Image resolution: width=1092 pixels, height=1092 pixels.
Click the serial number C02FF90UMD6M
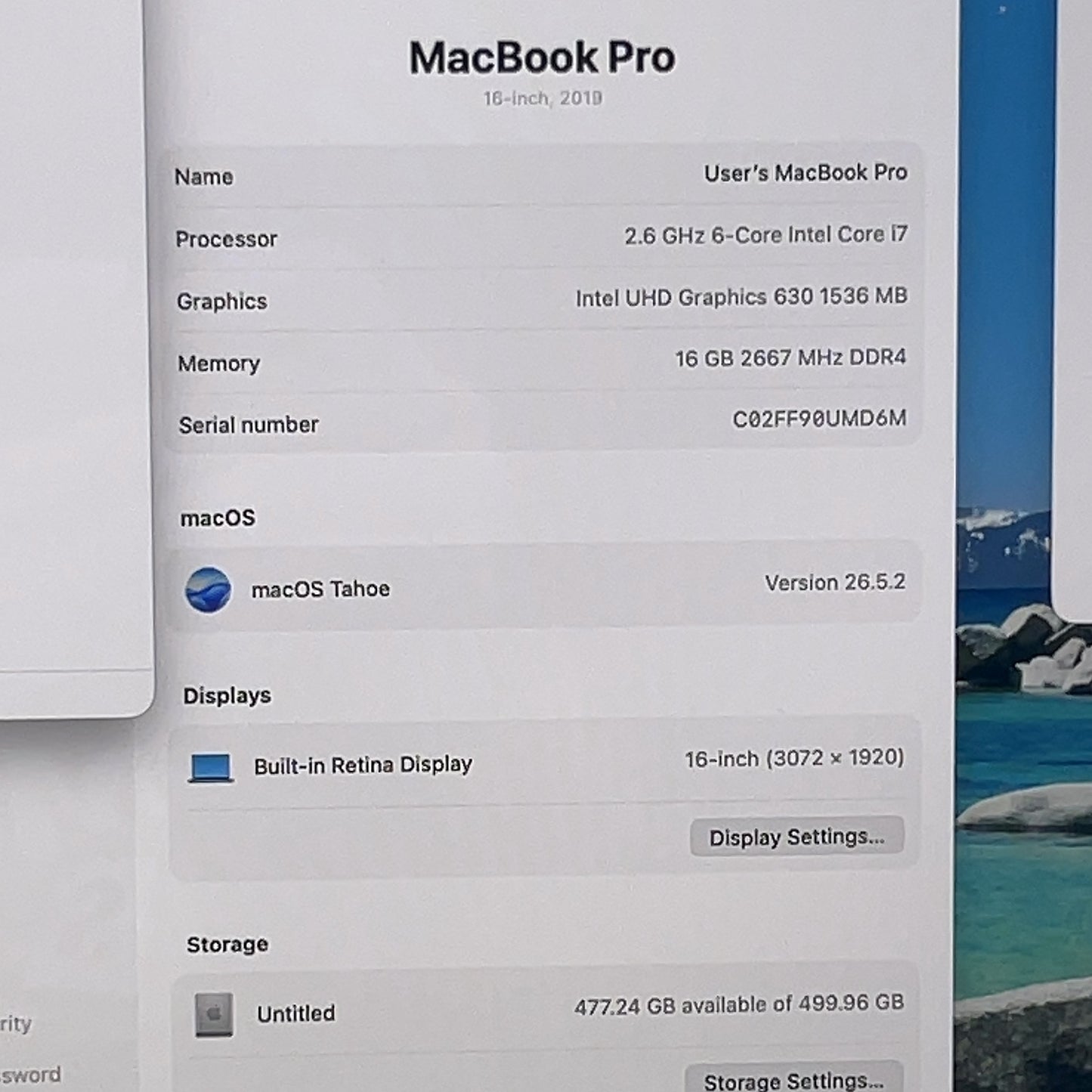(819, 419)
